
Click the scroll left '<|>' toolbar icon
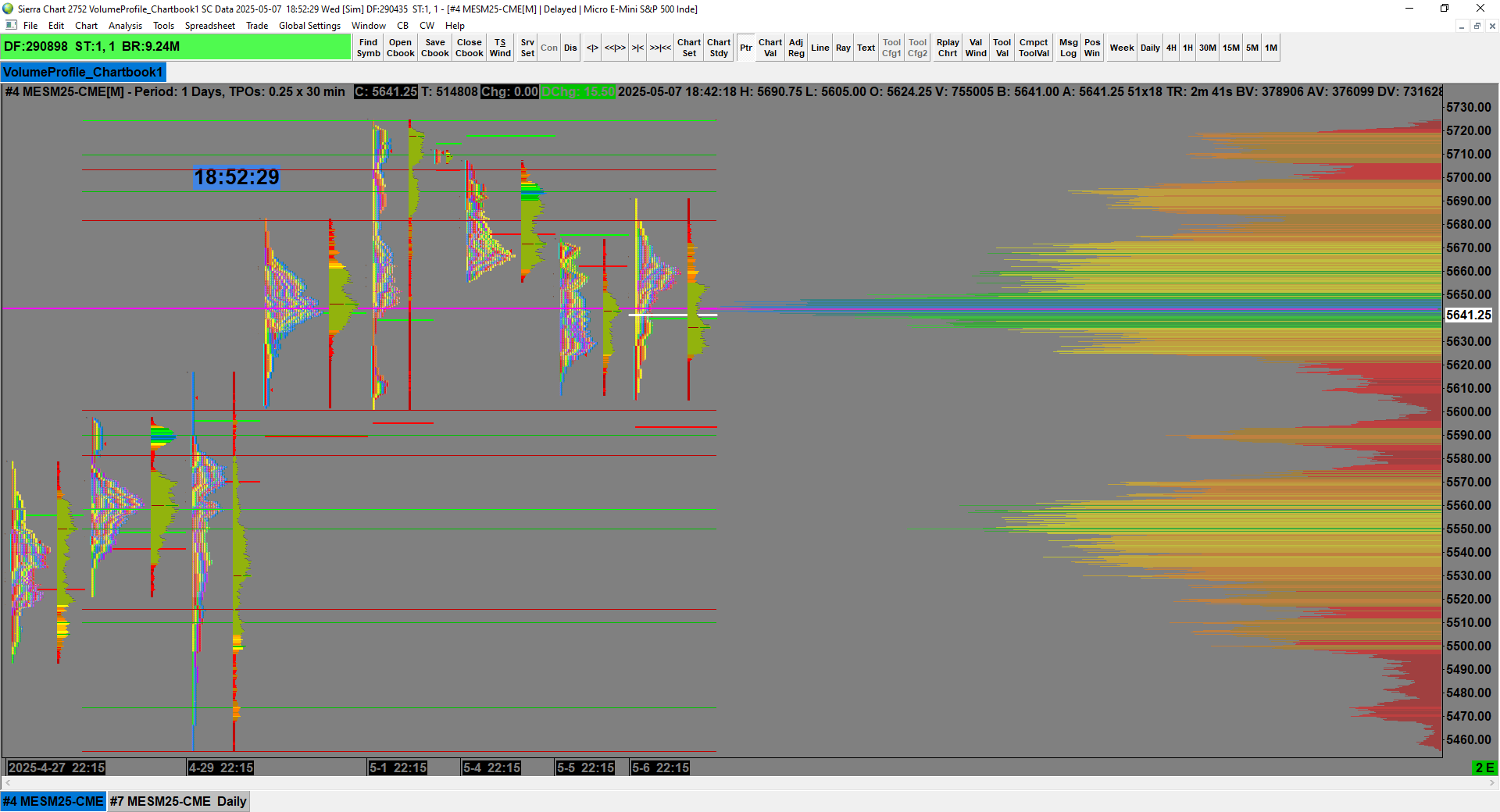pos(592,48)
